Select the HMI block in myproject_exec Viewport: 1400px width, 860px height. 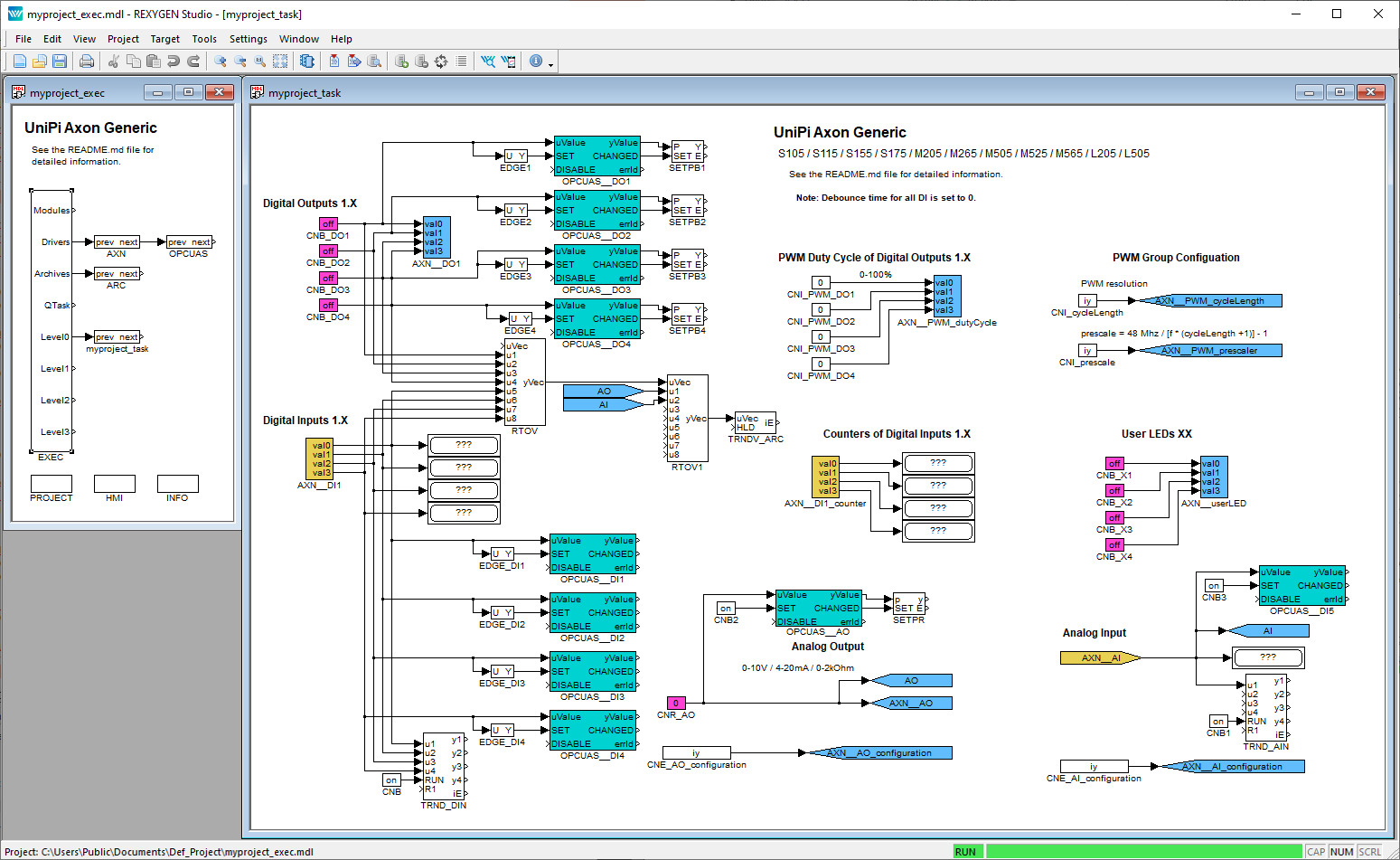pos(115,484)
